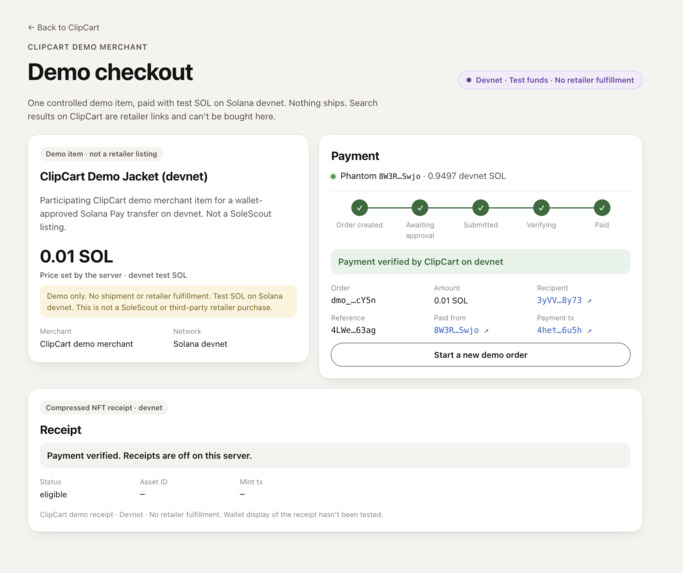Start a new demo order
The height and width of the screenshot is (573, 683).
point(480,355)
